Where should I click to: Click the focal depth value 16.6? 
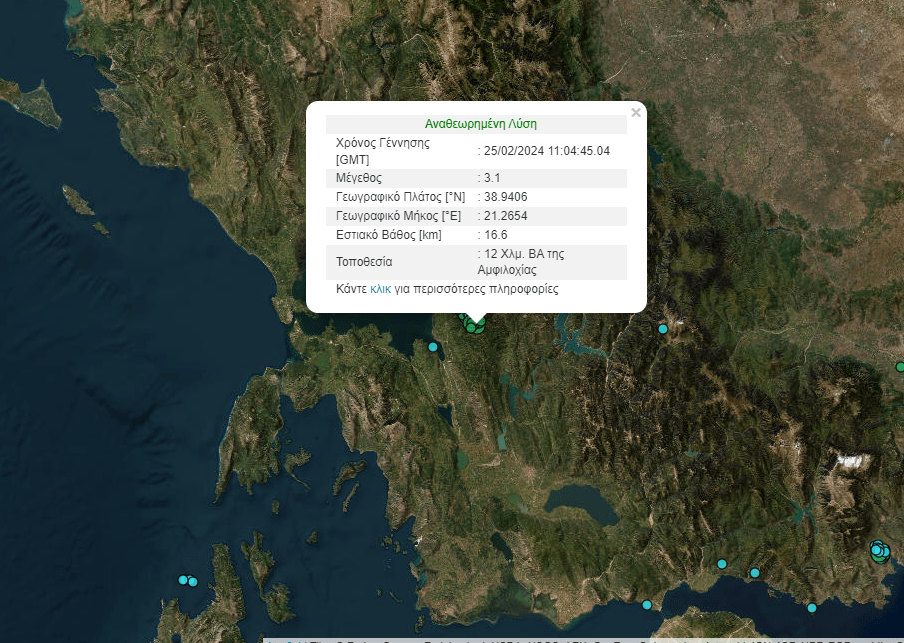tap(497, 235)
